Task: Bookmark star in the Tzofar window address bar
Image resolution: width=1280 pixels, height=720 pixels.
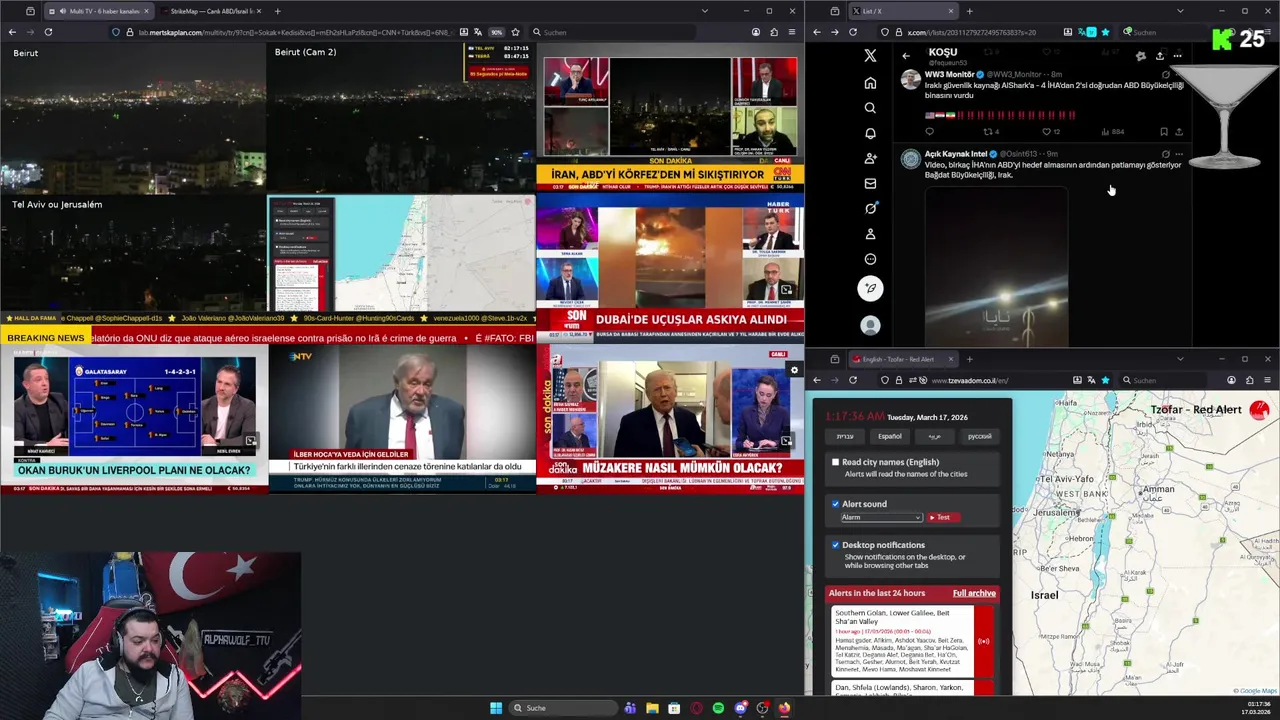Action: pyautogui.click(x=1105, y=380)
